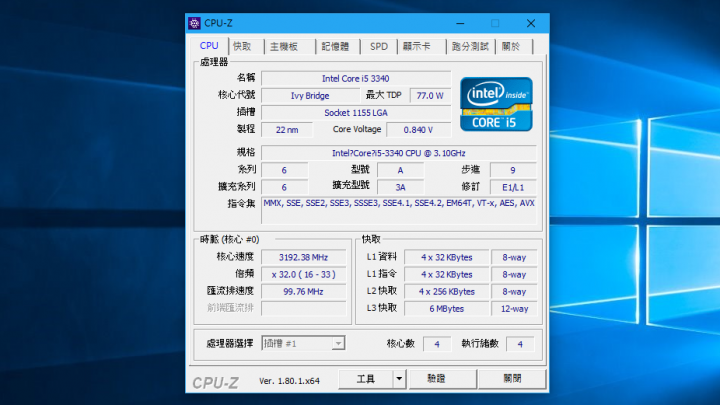This screenshot has height=405, width=720.
Task: Go to the SPD tab
Action: pyautogui.click(x=379, y=46)
